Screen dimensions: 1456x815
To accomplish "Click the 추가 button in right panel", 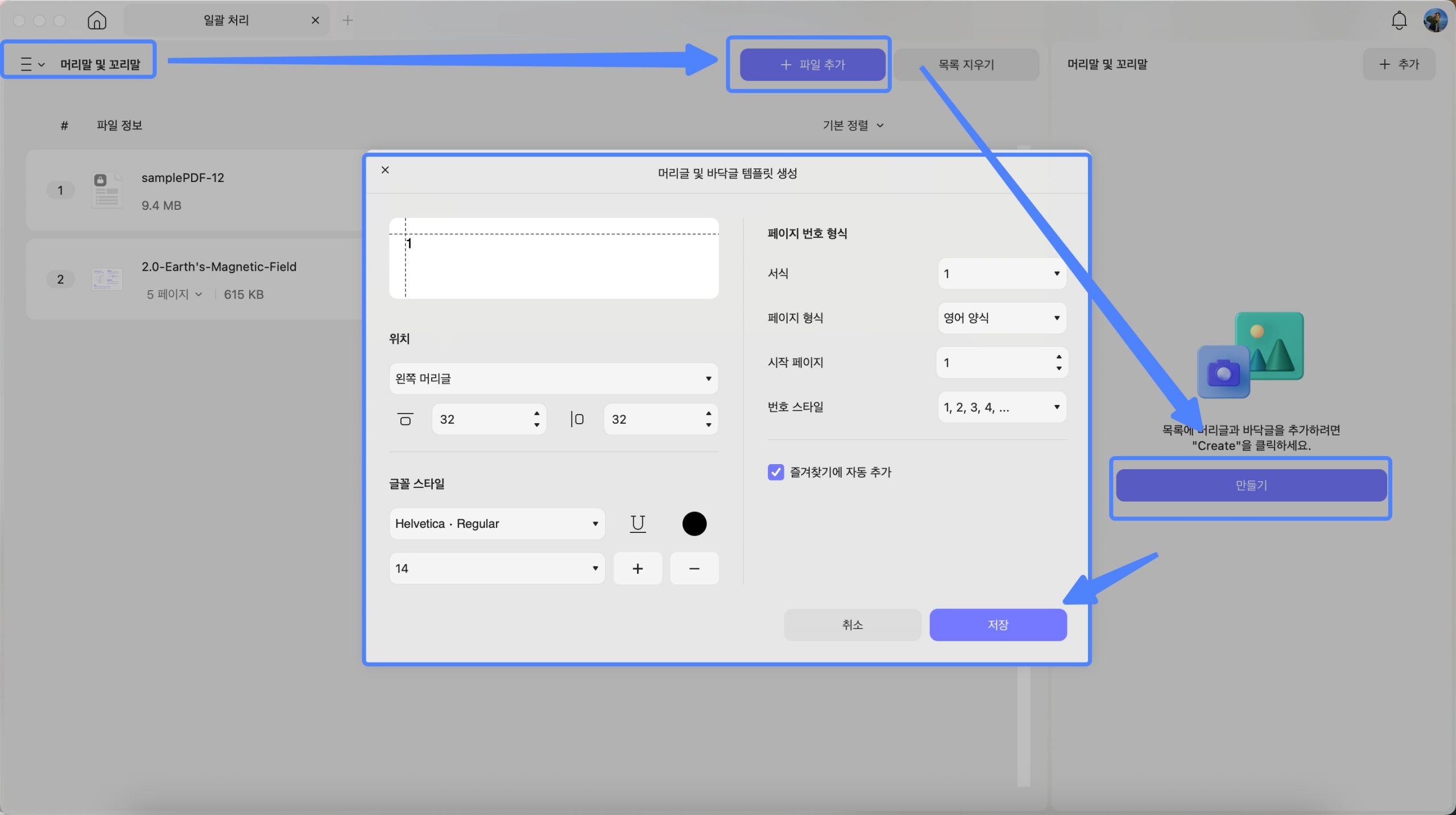I will point(1399,64).
